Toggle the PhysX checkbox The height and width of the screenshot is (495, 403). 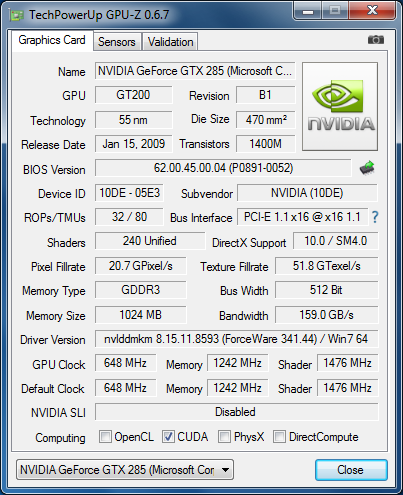pos(224,436)
